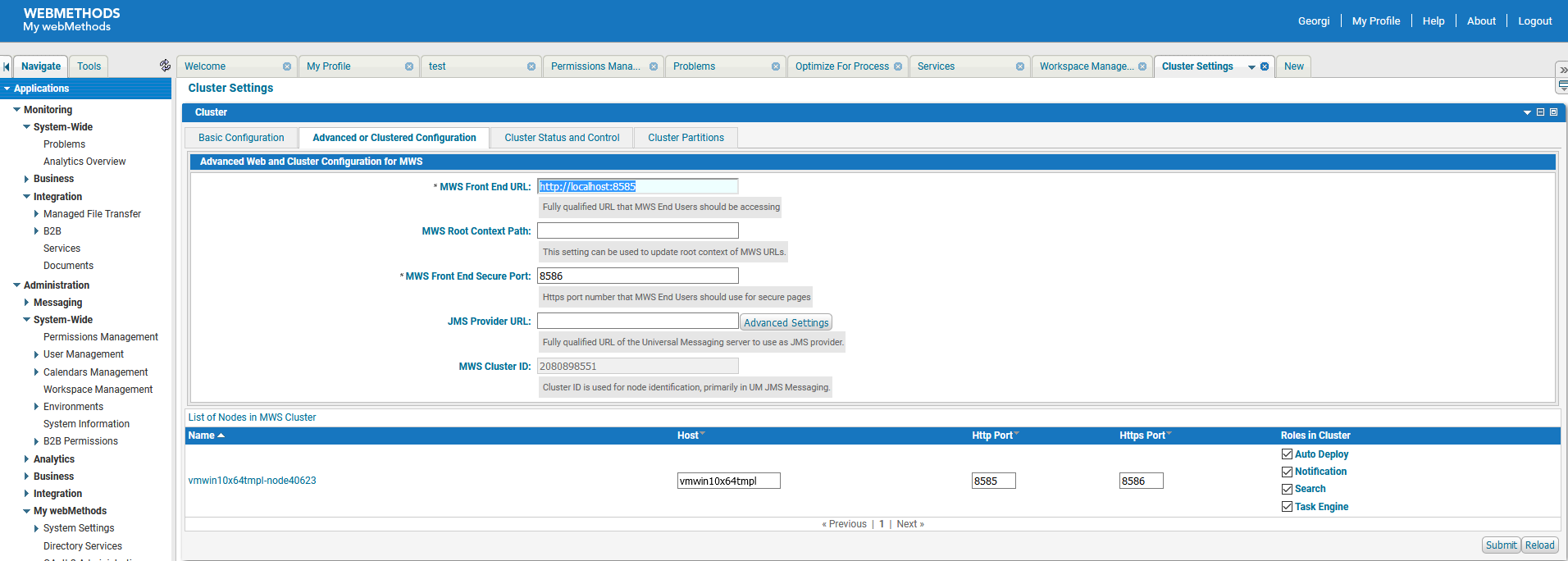Open the Cluster Settings tab menu arrow
This screenshot has width=1568, height=561.
pos(1251,67)
